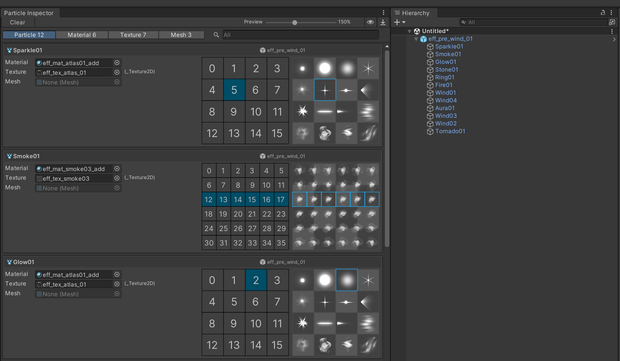
Task: Select Wind03 in Hierarchy
Action: pos(446,116)
